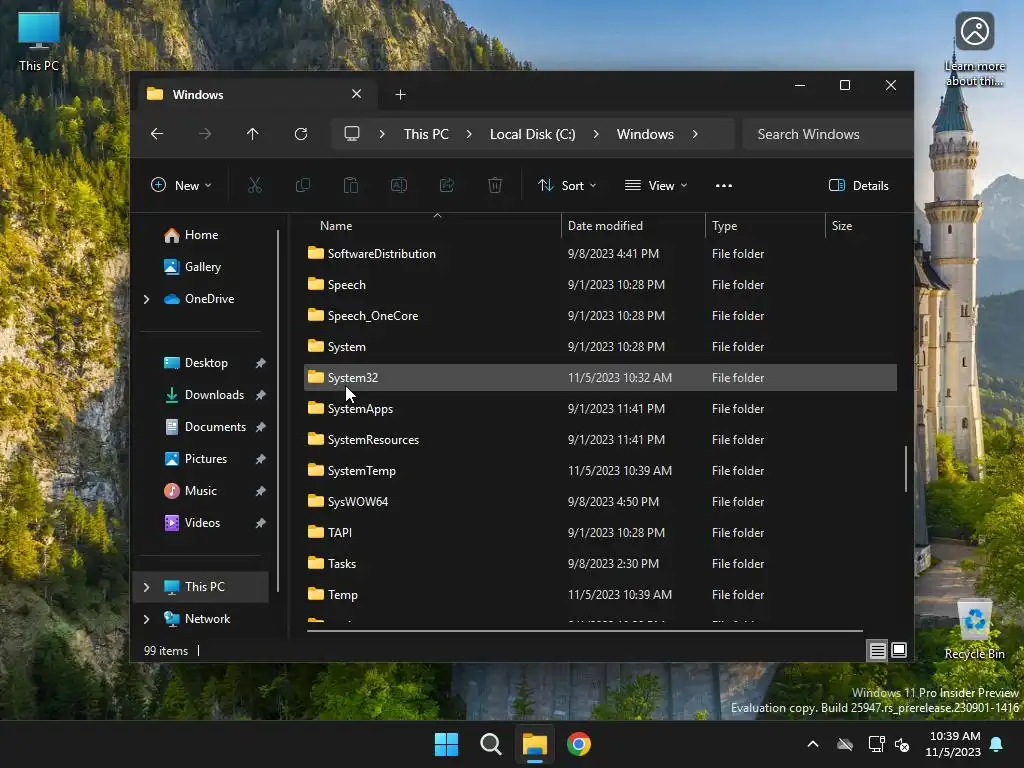This screenshot has height=768, width=1024.
Task: Click volume muted tray icon
Action: pos(902,744)
